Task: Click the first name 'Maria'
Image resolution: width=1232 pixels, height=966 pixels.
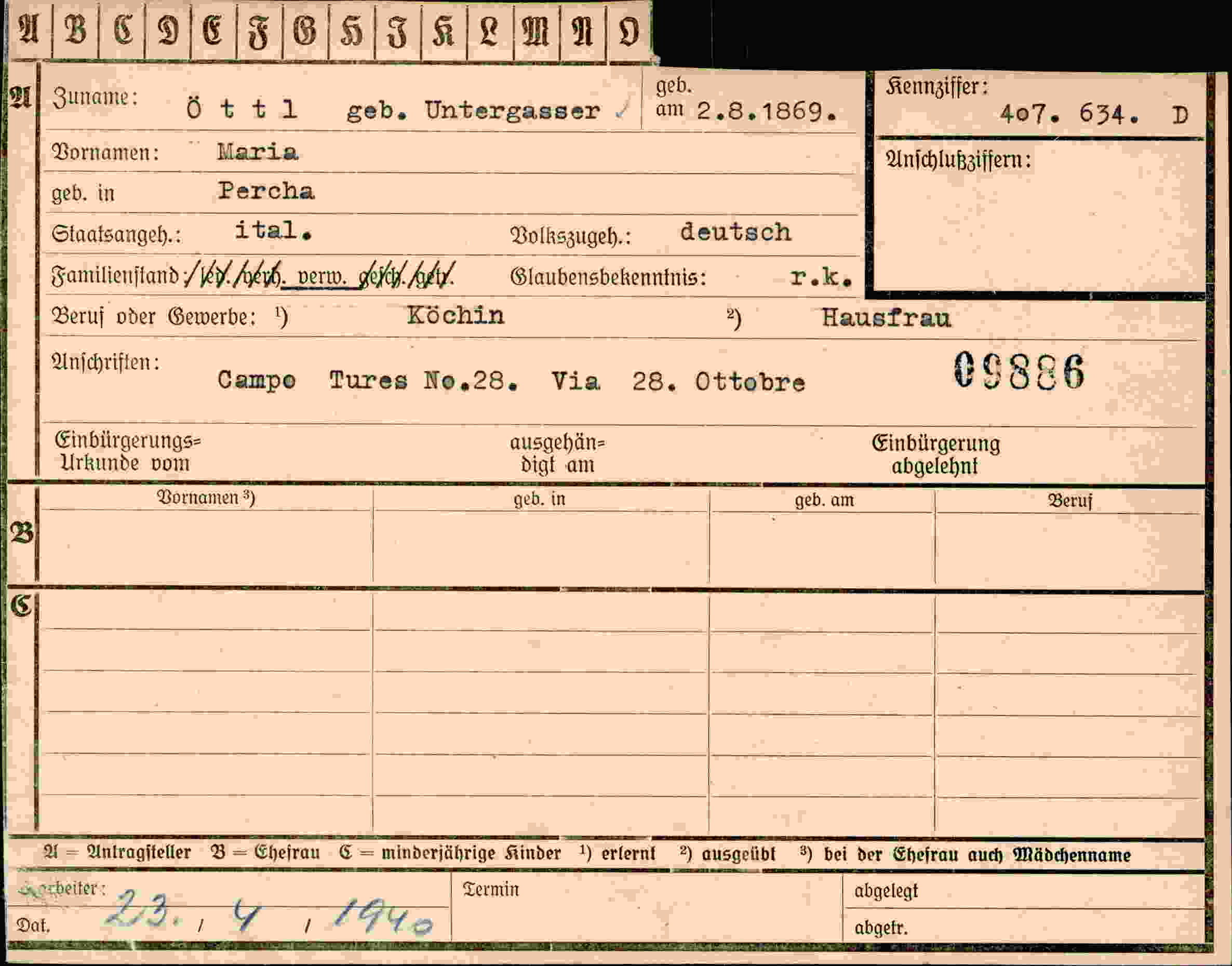Action: click(x=258, y=152)
